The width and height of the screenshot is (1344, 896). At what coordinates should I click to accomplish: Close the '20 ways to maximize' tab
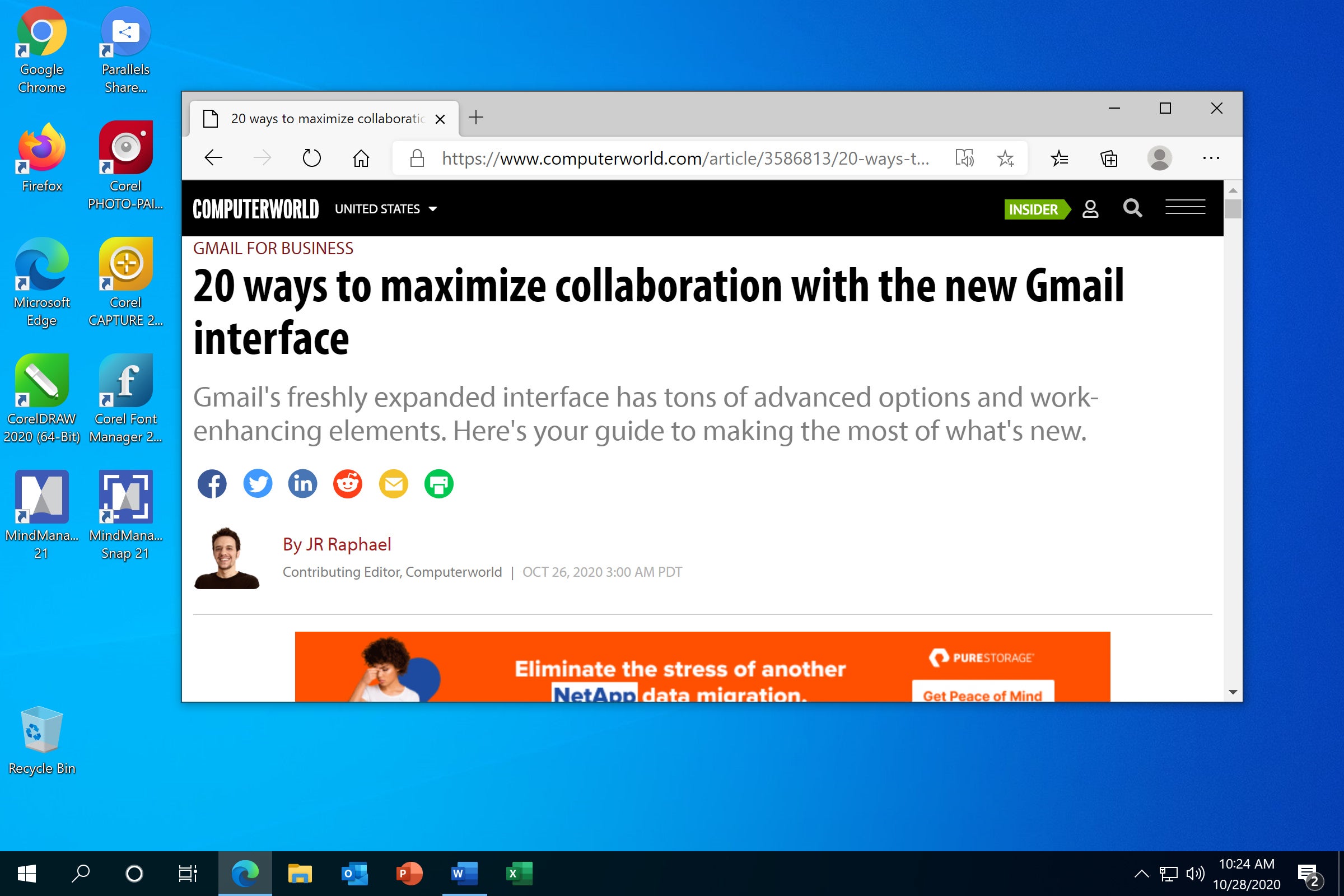pyautogui.click(x=440, y=119)
